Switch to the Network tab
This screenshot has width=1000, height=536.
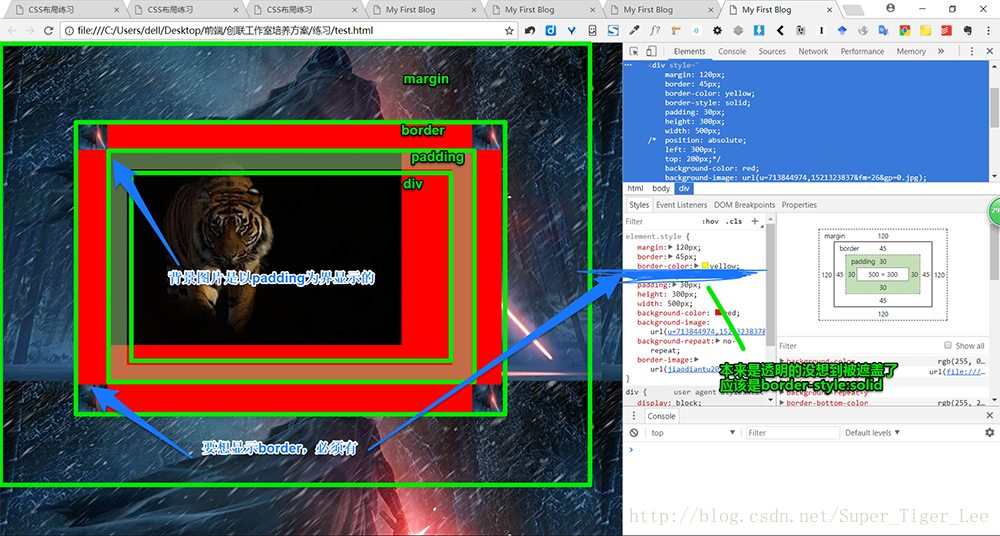point(813,52)
